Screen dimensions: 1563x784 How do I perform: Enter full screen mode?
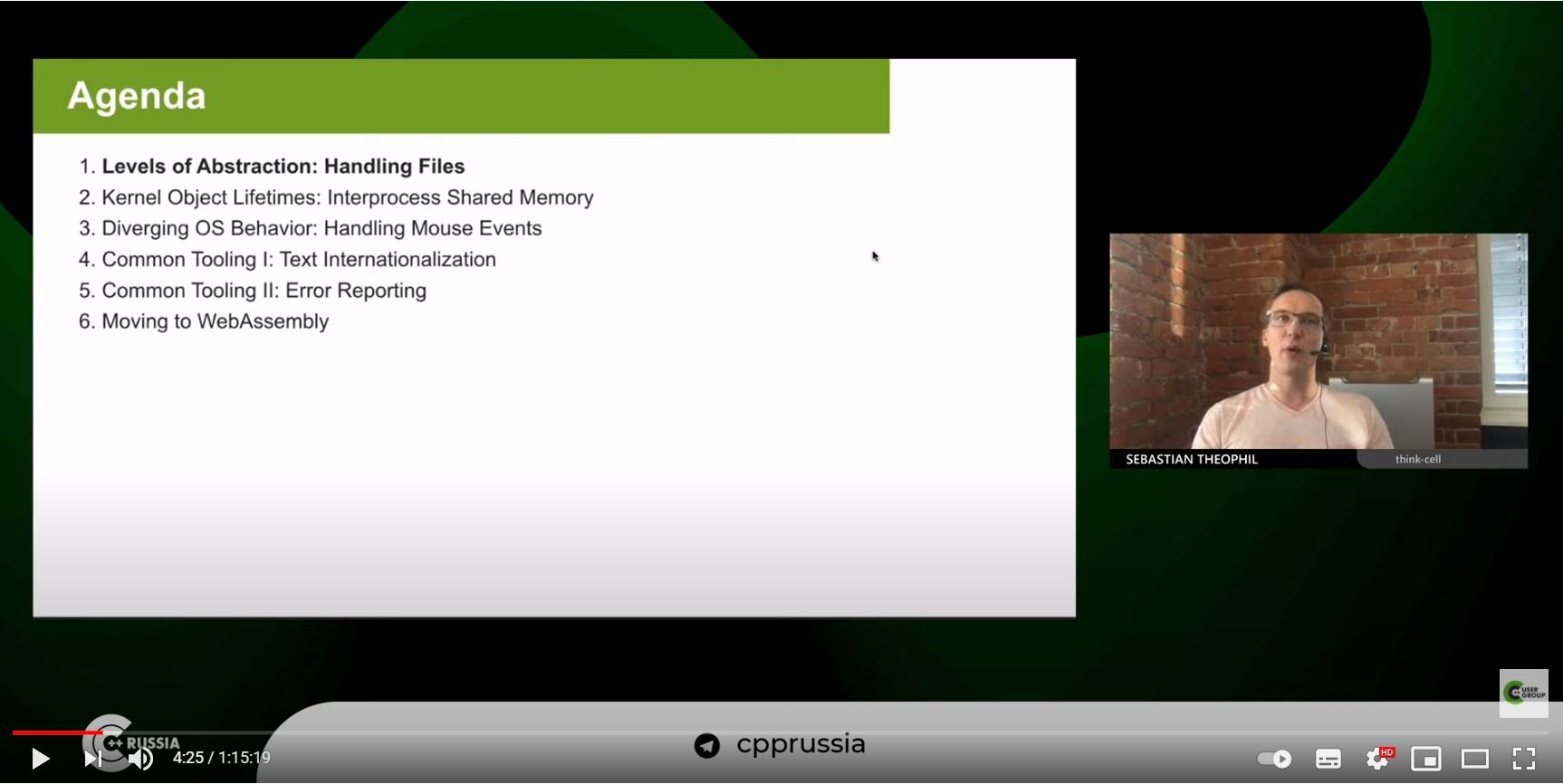(x=1524, y=759)
